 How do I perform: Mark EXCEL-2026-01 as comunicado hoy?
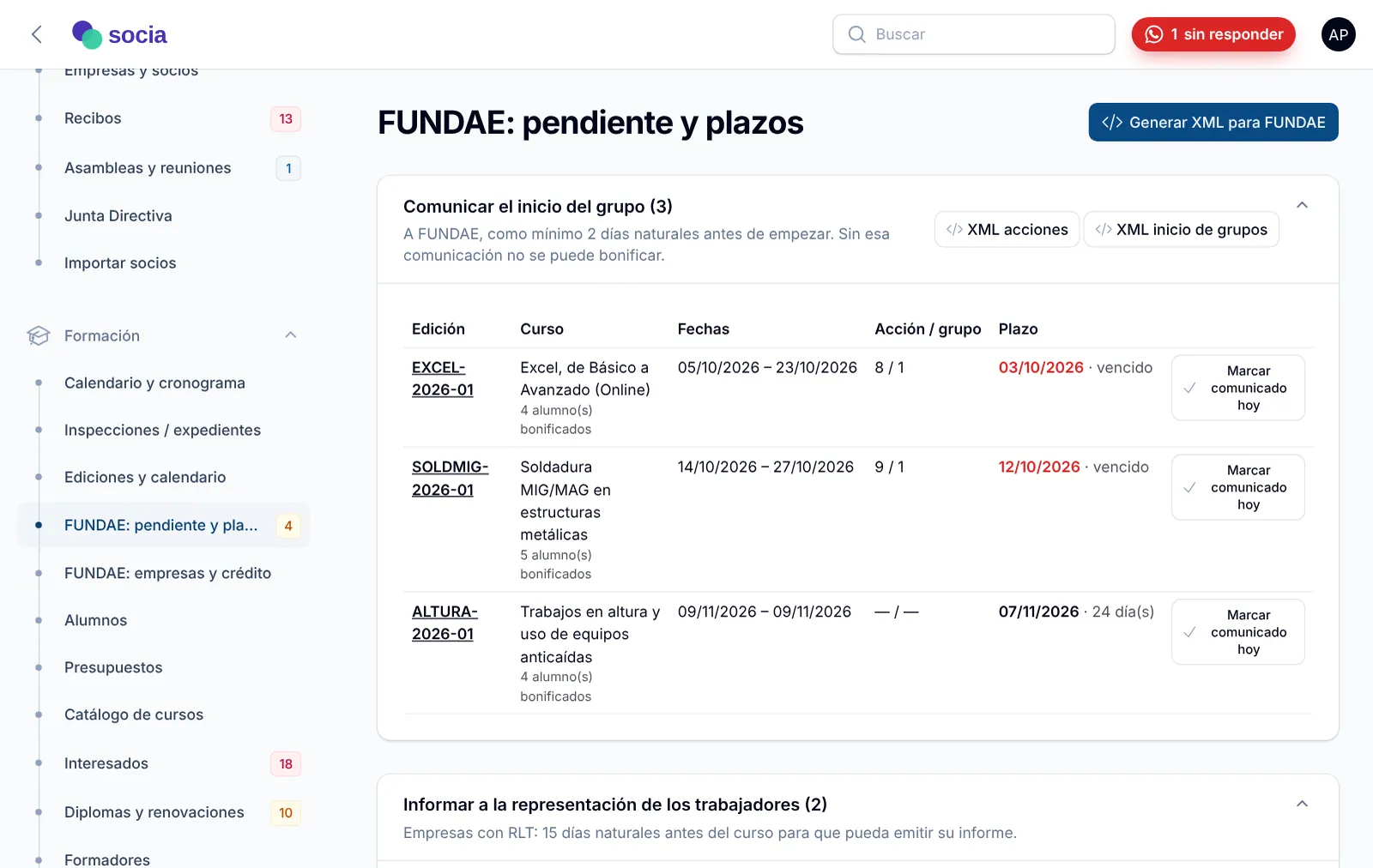[x=1237, y=388]
